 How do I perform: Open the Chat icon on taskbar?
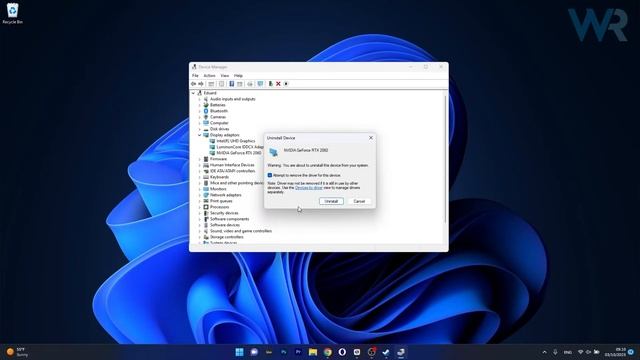(x=254, y=352)
